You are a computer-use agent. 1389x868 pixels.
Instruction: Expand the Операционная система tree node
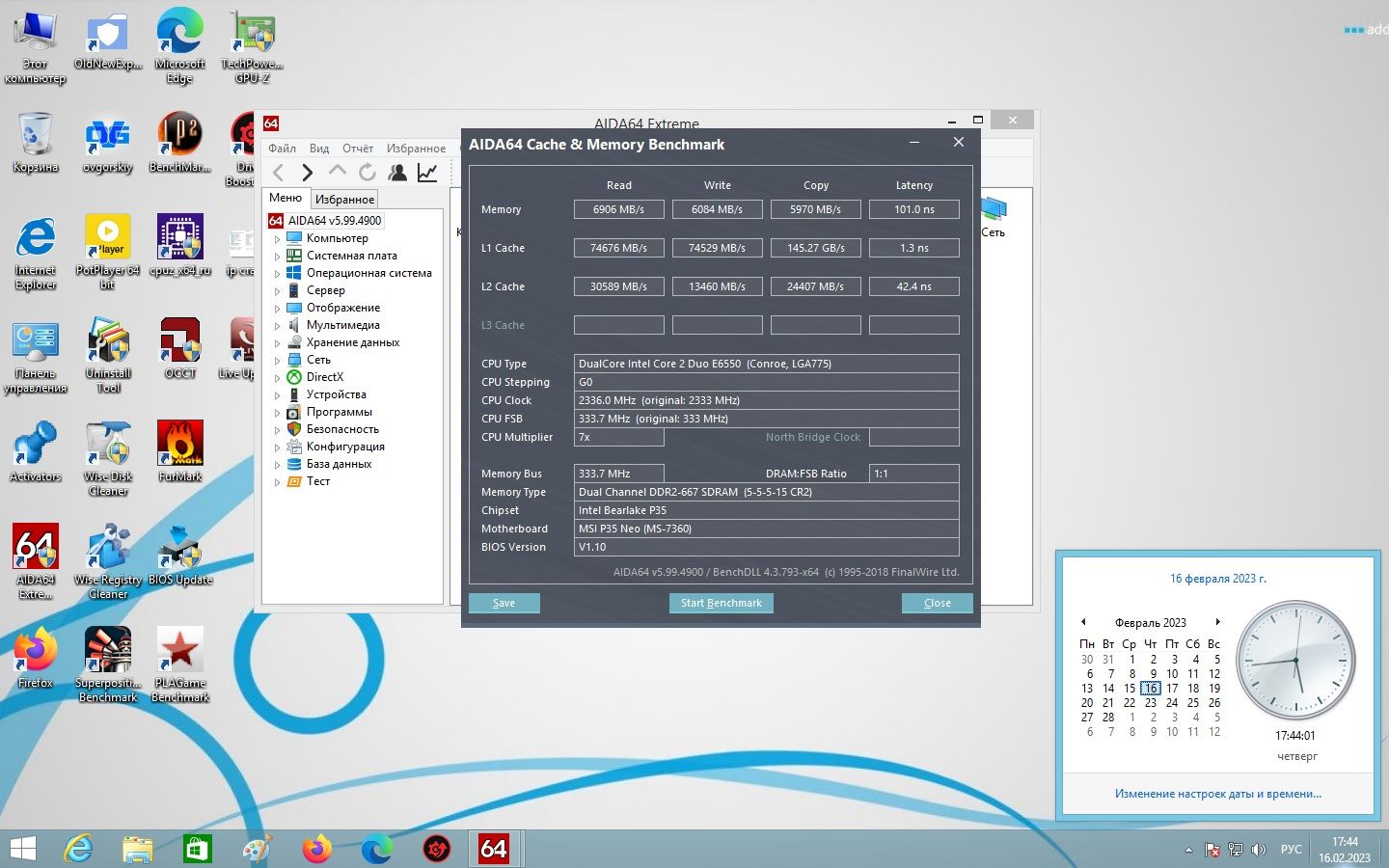coord(277,273)
